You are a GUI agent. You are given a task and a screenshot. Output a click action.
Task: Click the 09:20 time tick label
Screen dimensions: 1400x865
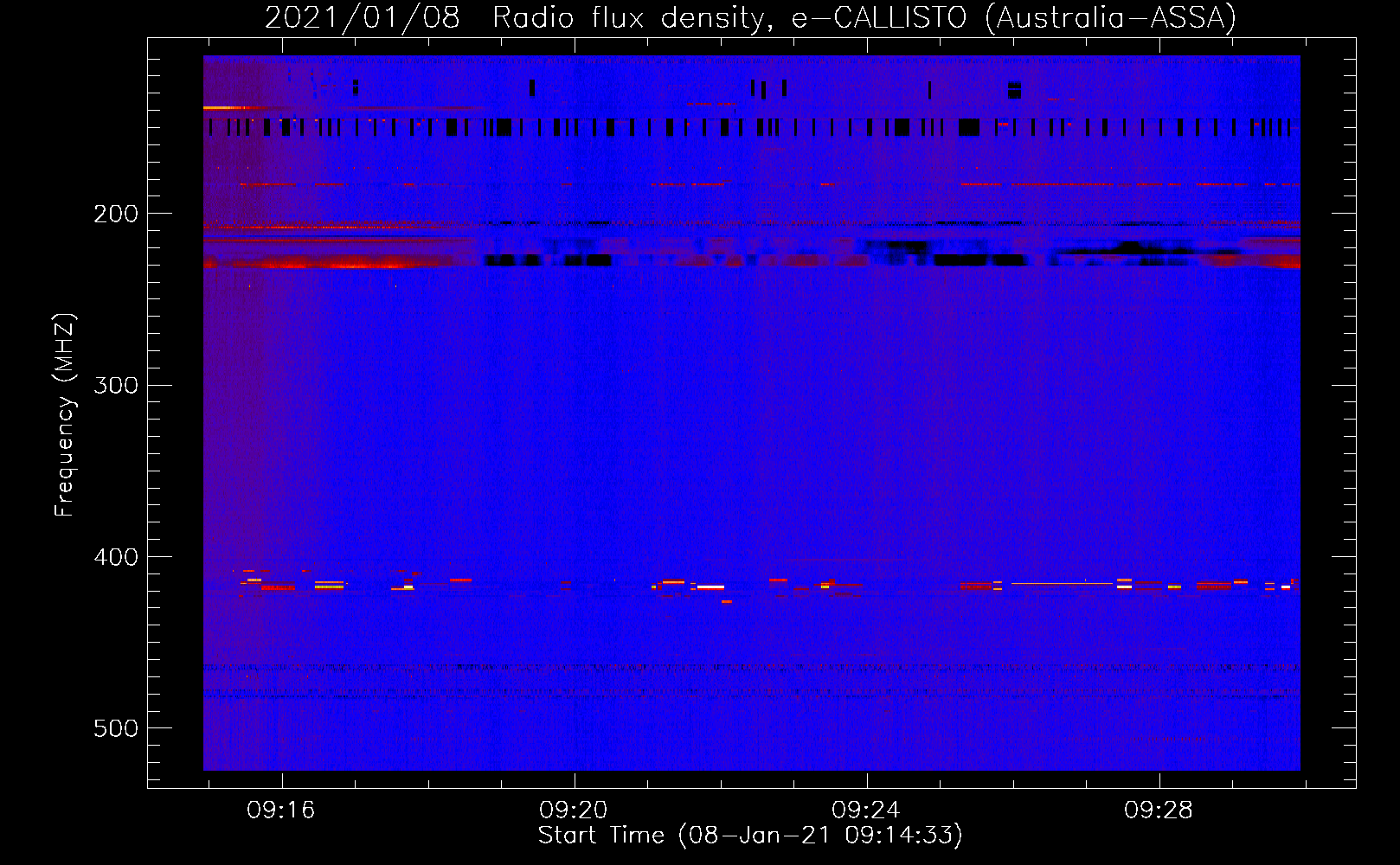point(574,811)
